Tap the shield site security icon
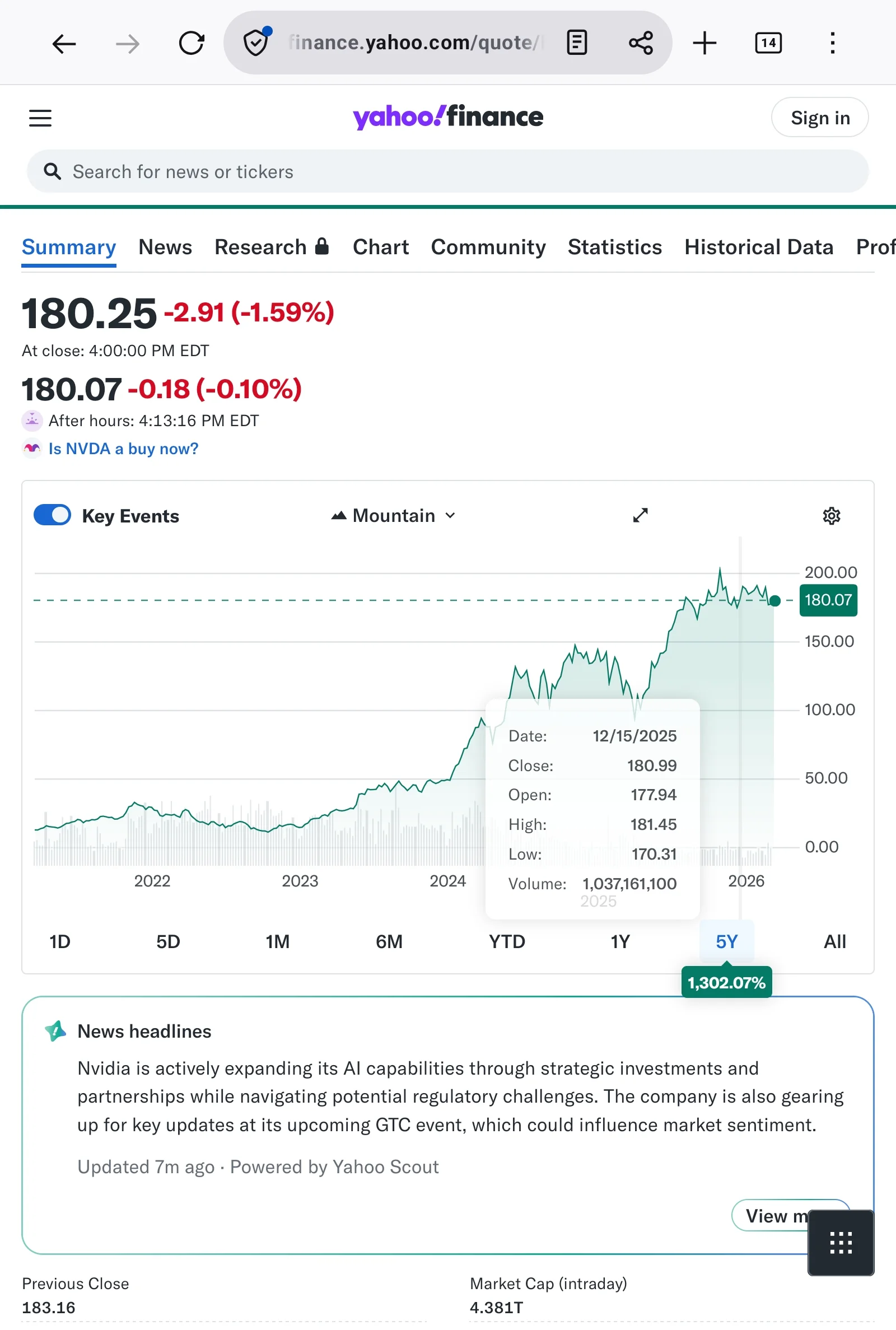 [255, 43]
